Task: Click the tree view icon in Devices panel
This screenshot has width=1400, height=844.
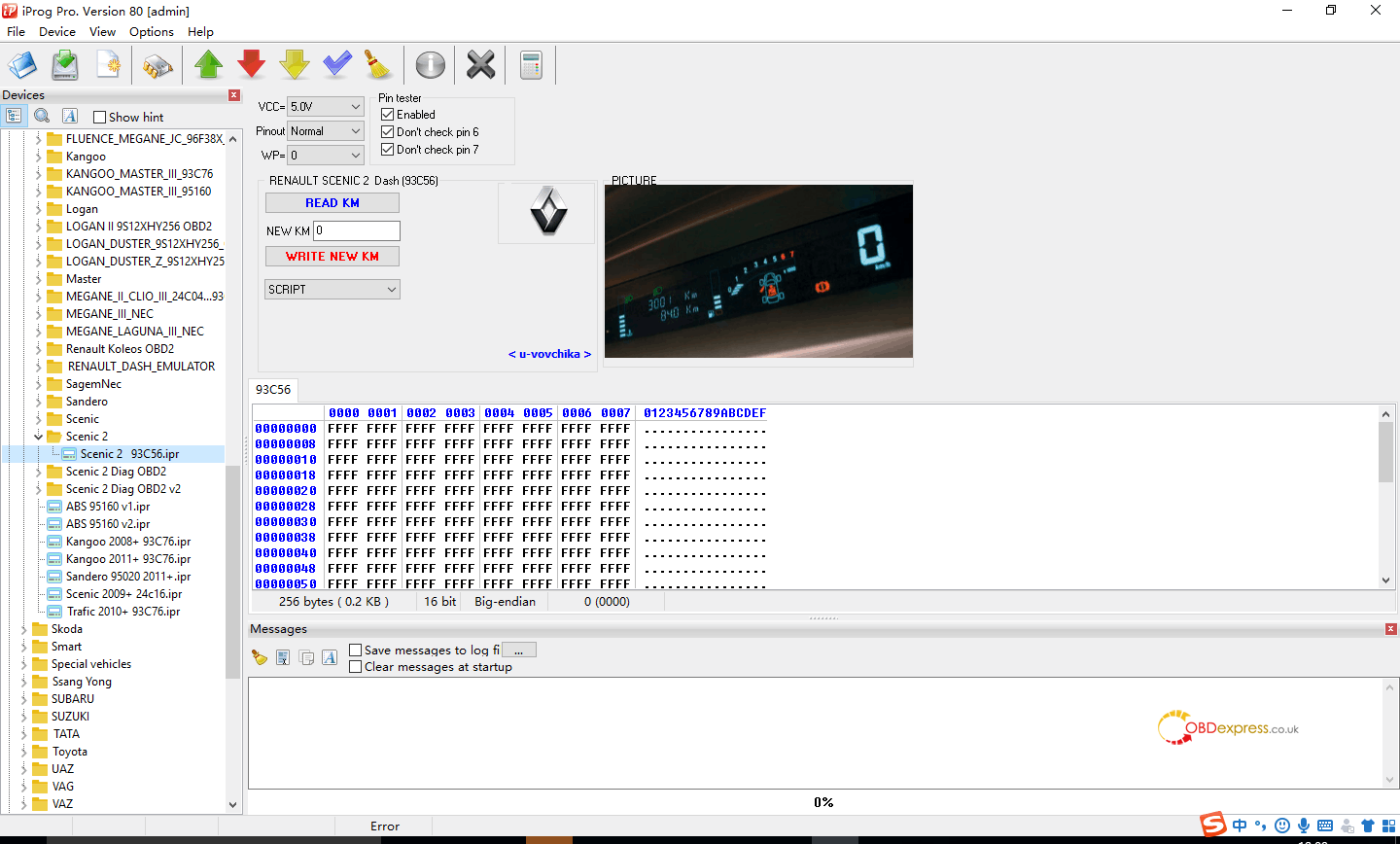Action: pyautogui.click(x=14, y=116)
